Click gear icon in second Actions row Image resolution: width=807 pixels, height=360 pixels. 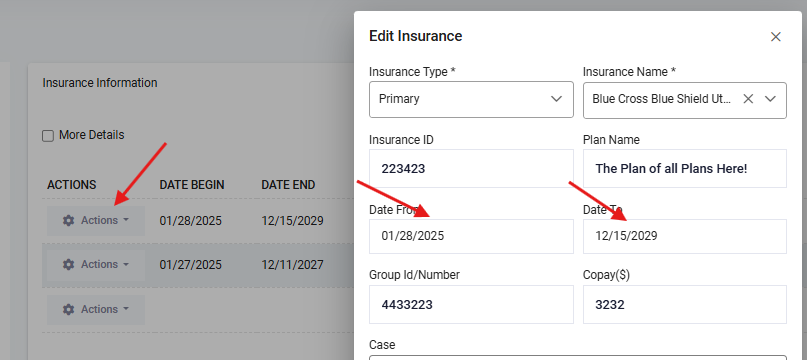pyautogui.click(x=68, y=264)
